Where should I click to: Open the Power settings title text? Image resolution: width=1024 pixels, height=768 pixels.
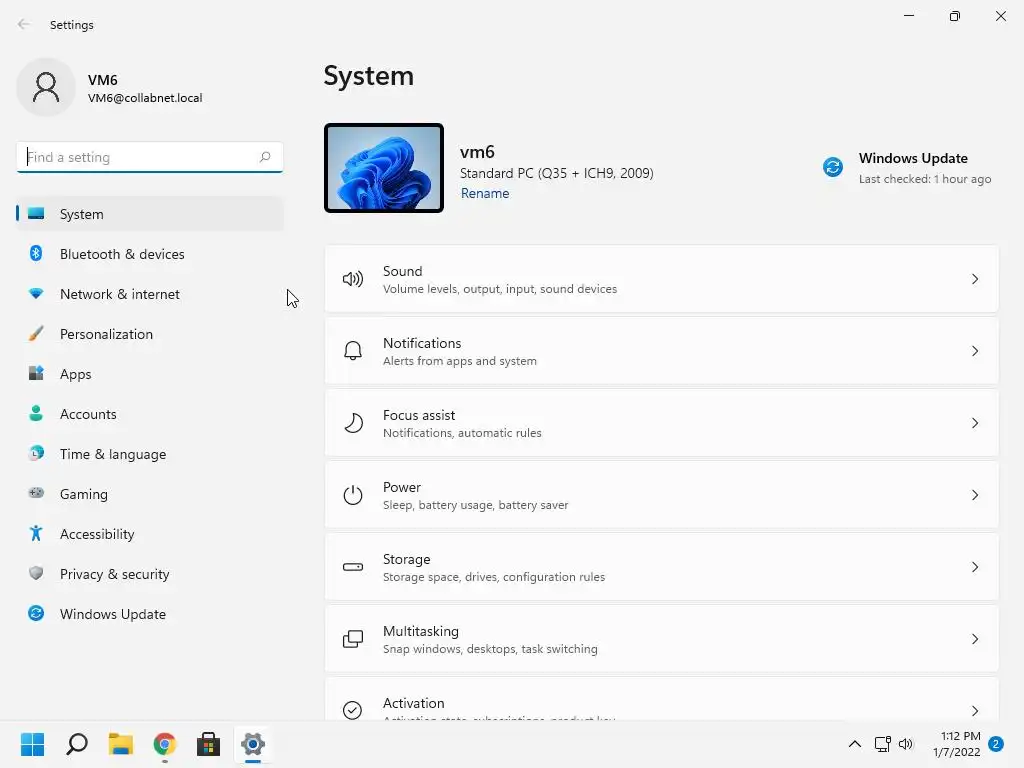[x=402, y=487]
